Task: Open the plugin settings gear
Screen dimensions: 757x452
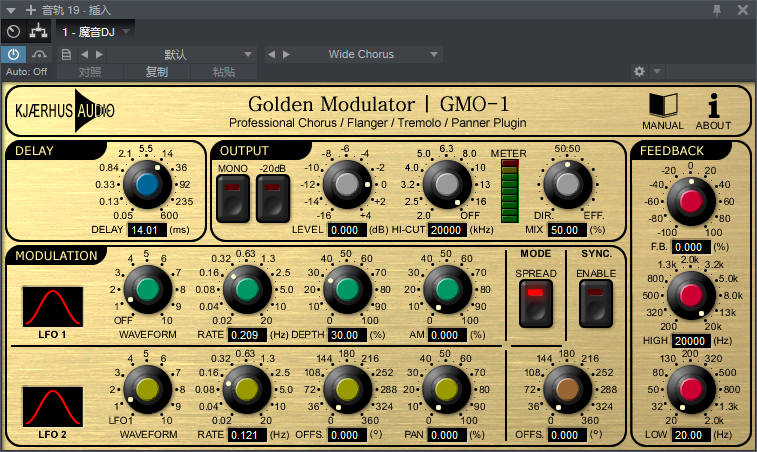Action: (x=639, y=71)
